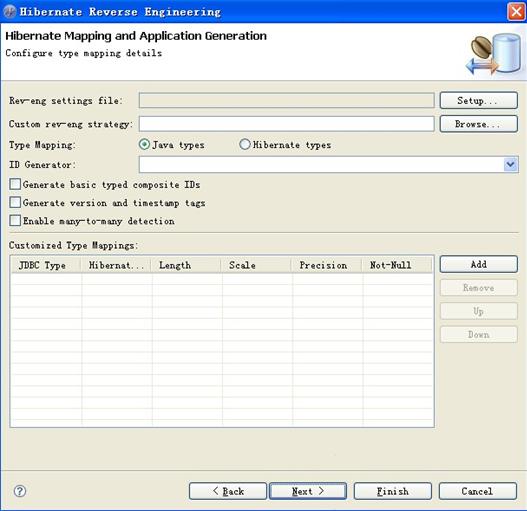Select the Hibernate types radio button
Viewport: 527px width, 511px height.
click(x=244, y=145)
